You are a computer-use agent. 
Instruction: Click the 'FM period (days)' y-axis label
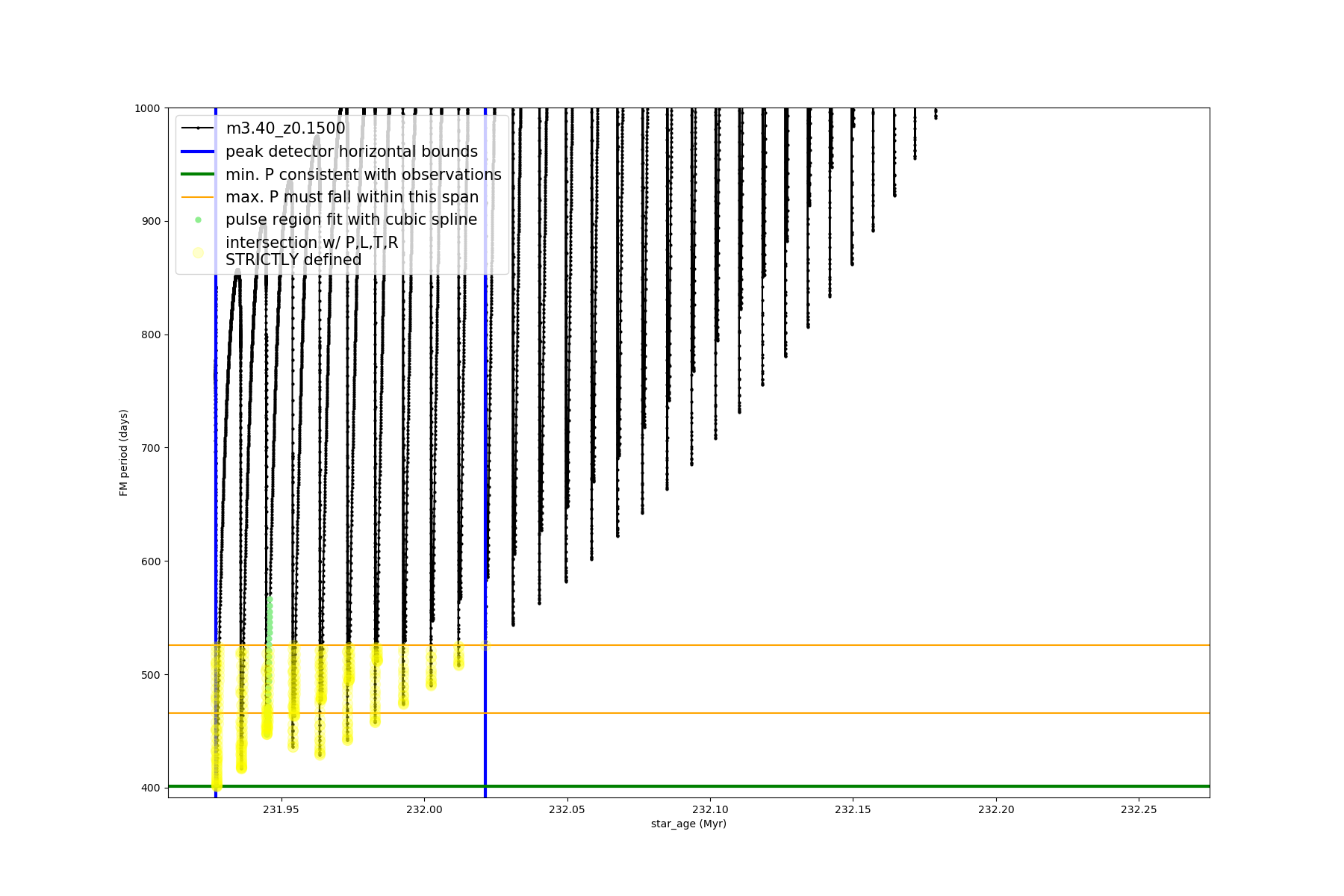[x=124, y=452]
